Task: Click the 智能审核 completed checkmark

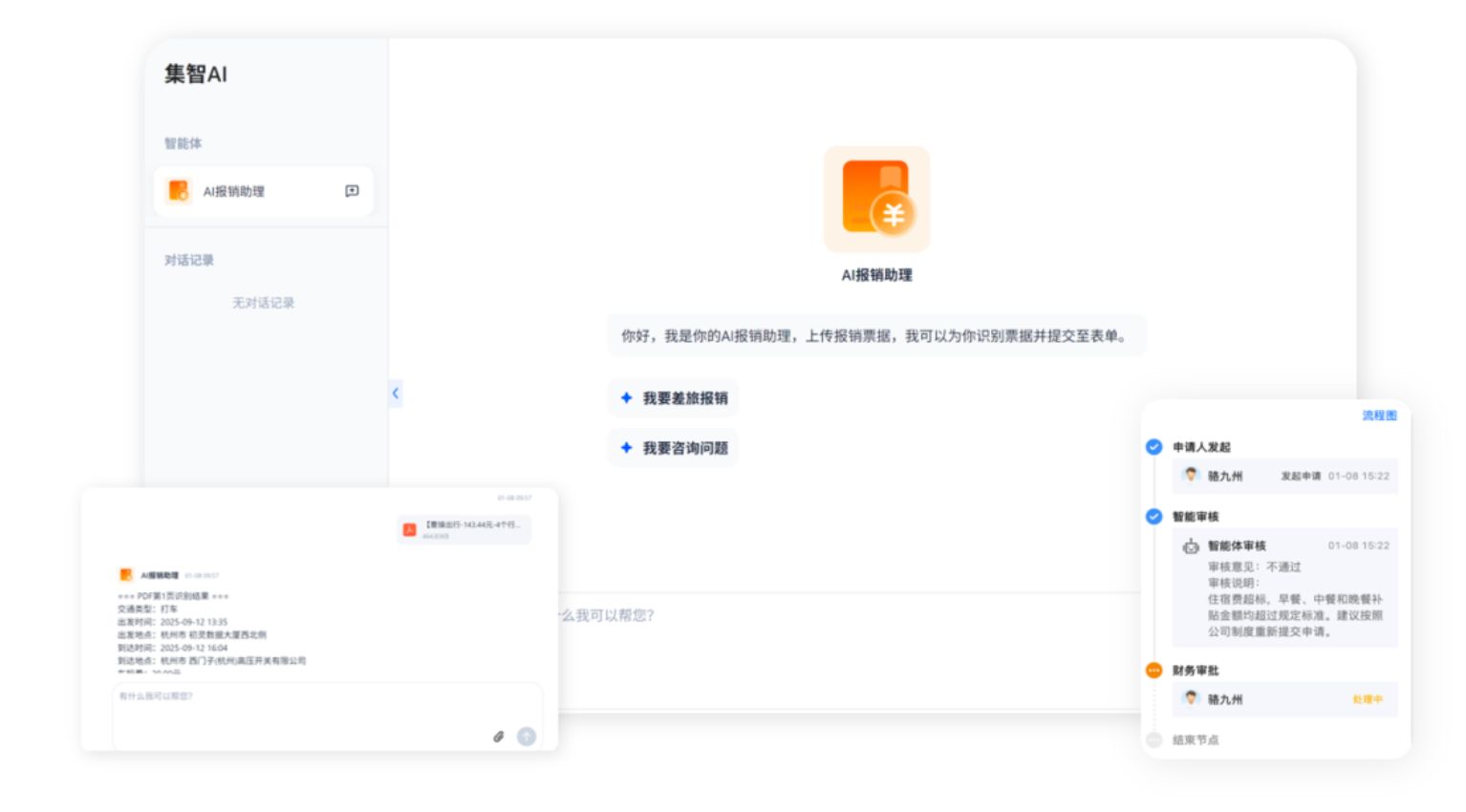Action: point(1154,517)
